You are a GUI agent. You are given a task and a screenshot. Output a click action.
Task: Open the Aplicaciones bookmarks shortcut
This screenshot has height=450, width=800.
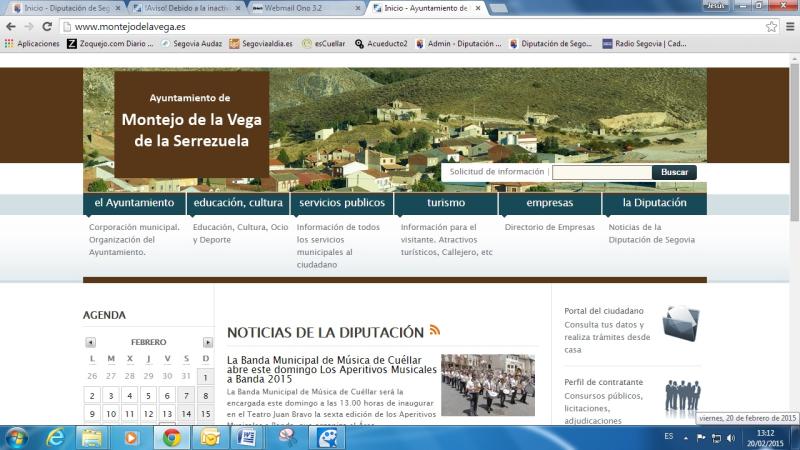(x=32, y=44)
